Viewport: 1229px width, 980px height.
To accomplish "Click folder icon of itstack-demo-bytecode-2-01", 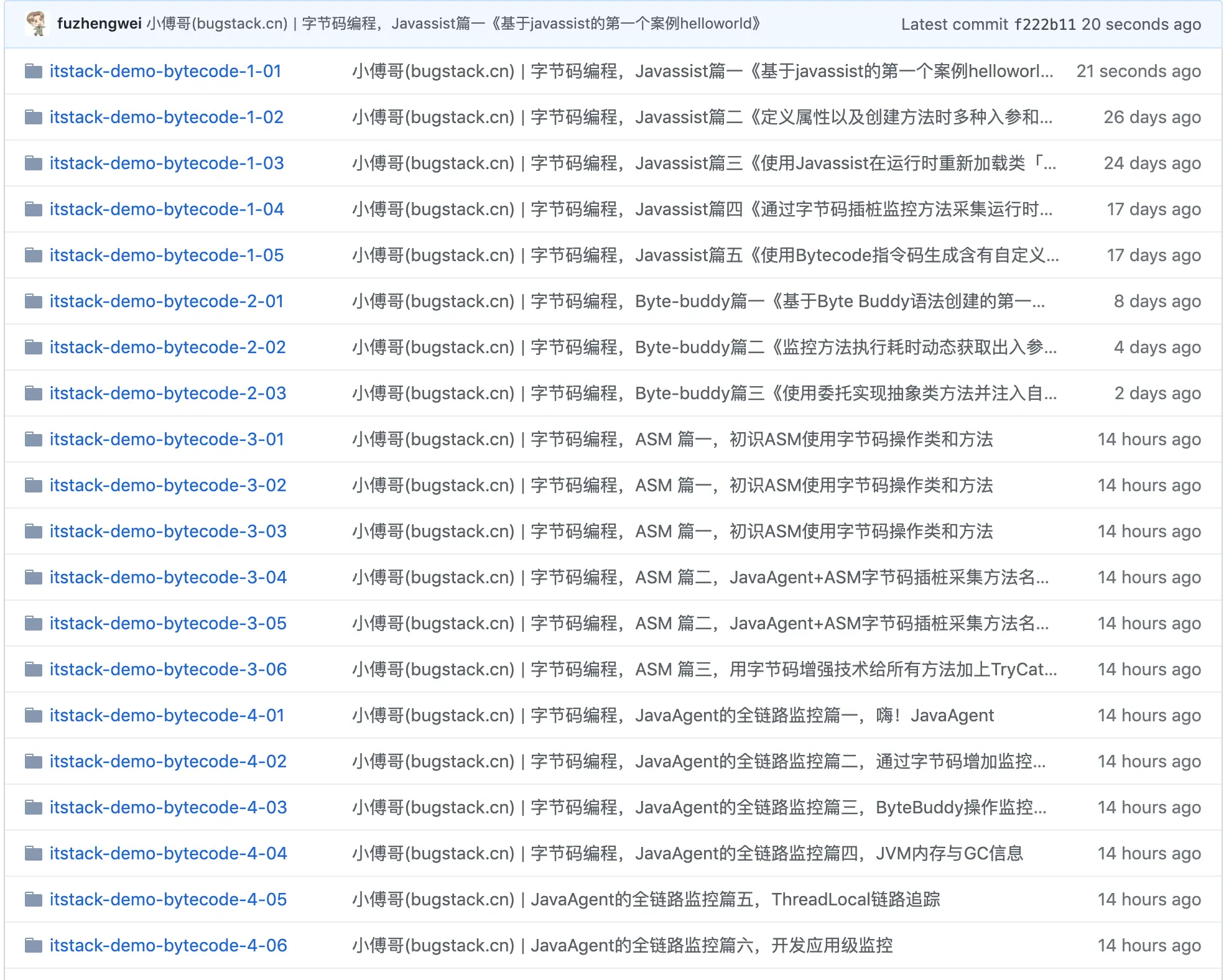I will point(34,302).
